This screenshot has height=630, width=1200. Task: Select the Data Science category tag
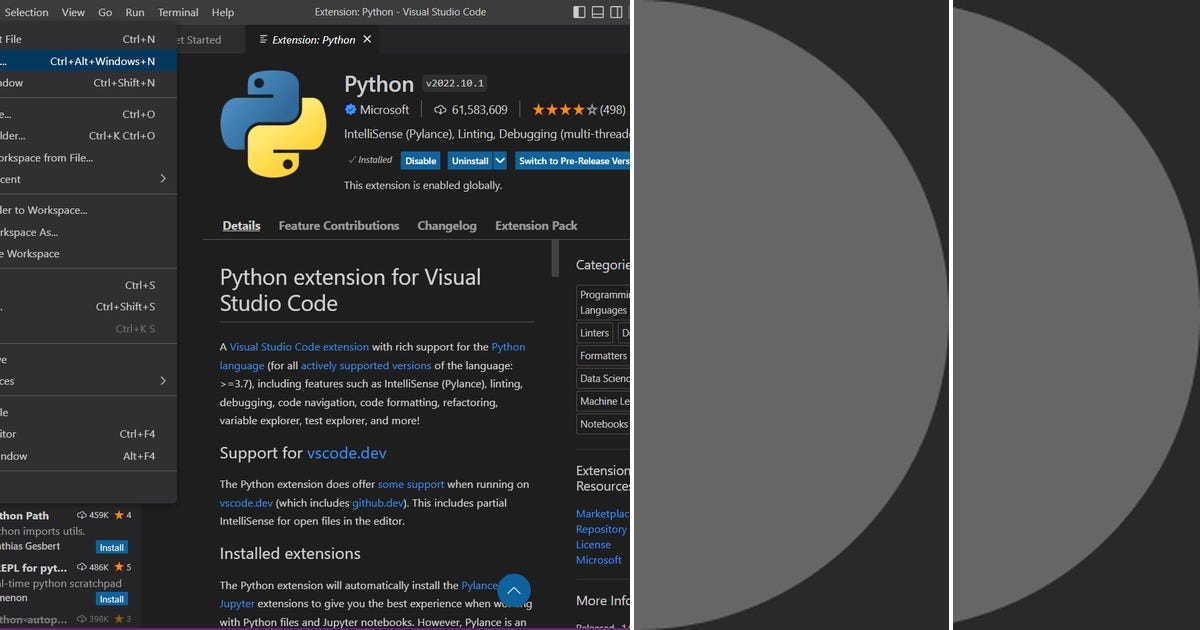click(603, 379)
